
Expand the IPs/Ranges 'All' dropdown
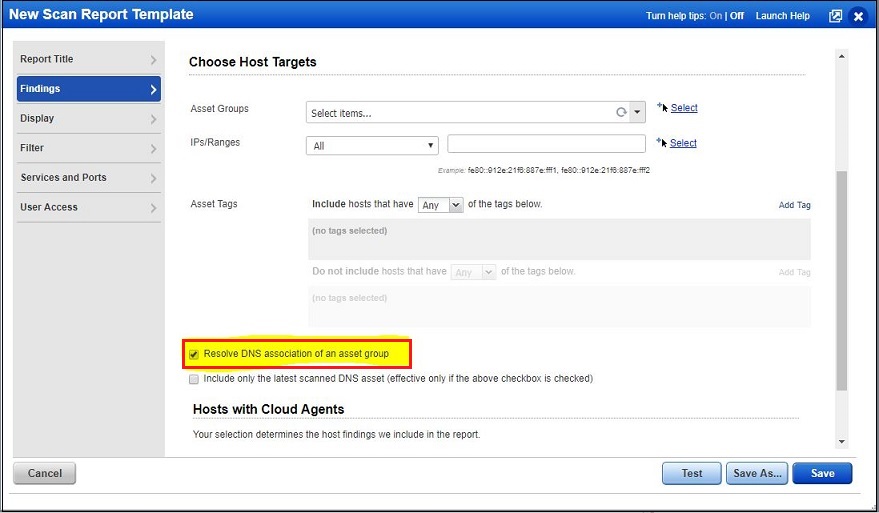pos(372,145)
